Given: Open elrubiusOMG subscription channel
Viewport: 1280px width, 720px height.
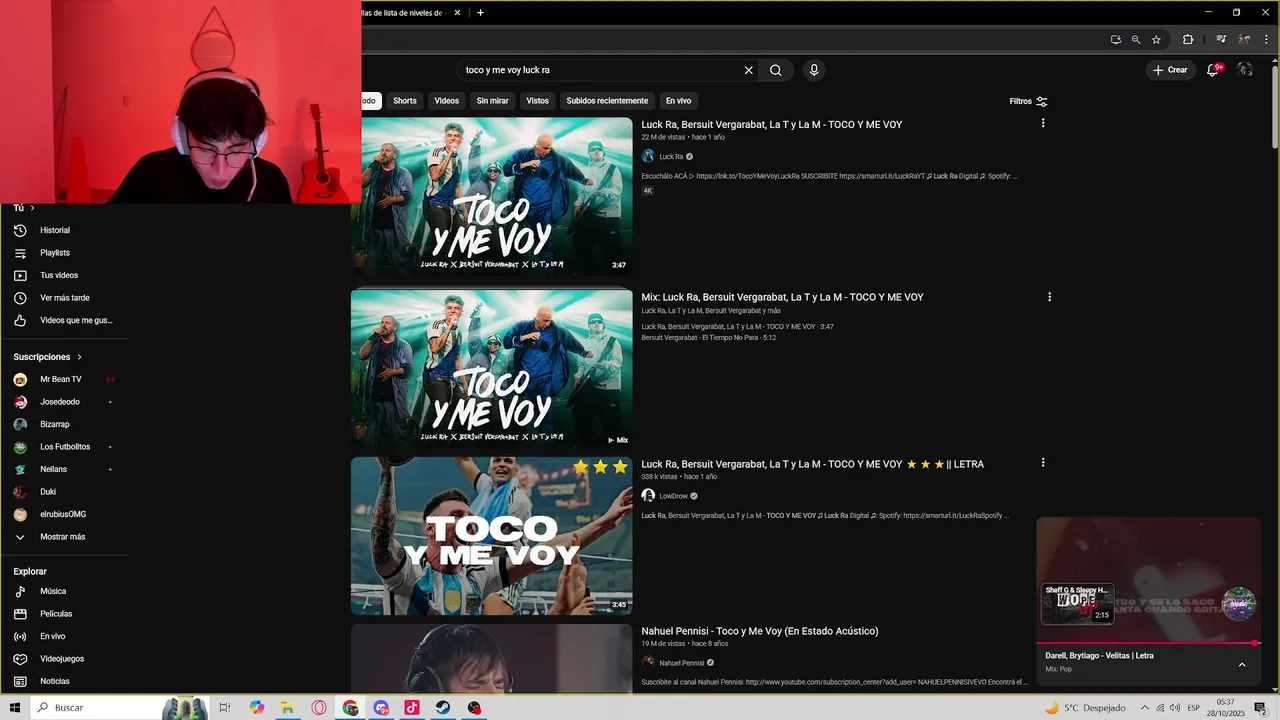Looking at the screenshot, I should 64,514.
